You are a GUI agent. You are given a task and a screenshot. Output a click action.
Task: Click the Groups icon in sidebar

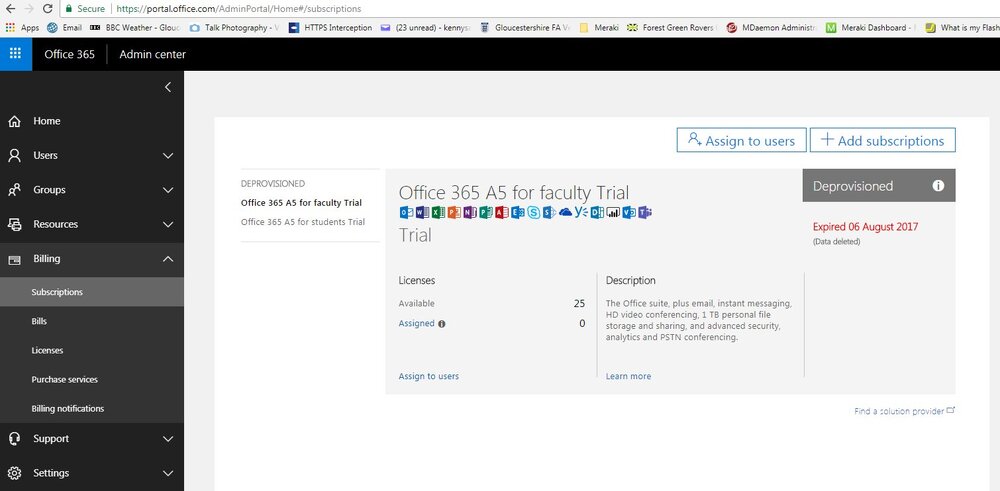coord(15,190)
